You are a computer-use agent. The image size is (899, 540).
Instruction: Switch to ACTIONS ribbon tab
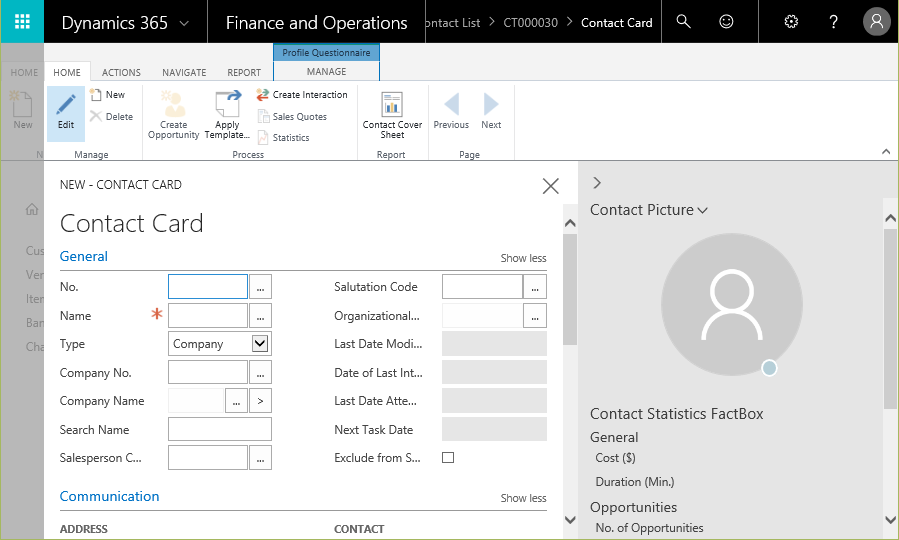click(121, 72)
